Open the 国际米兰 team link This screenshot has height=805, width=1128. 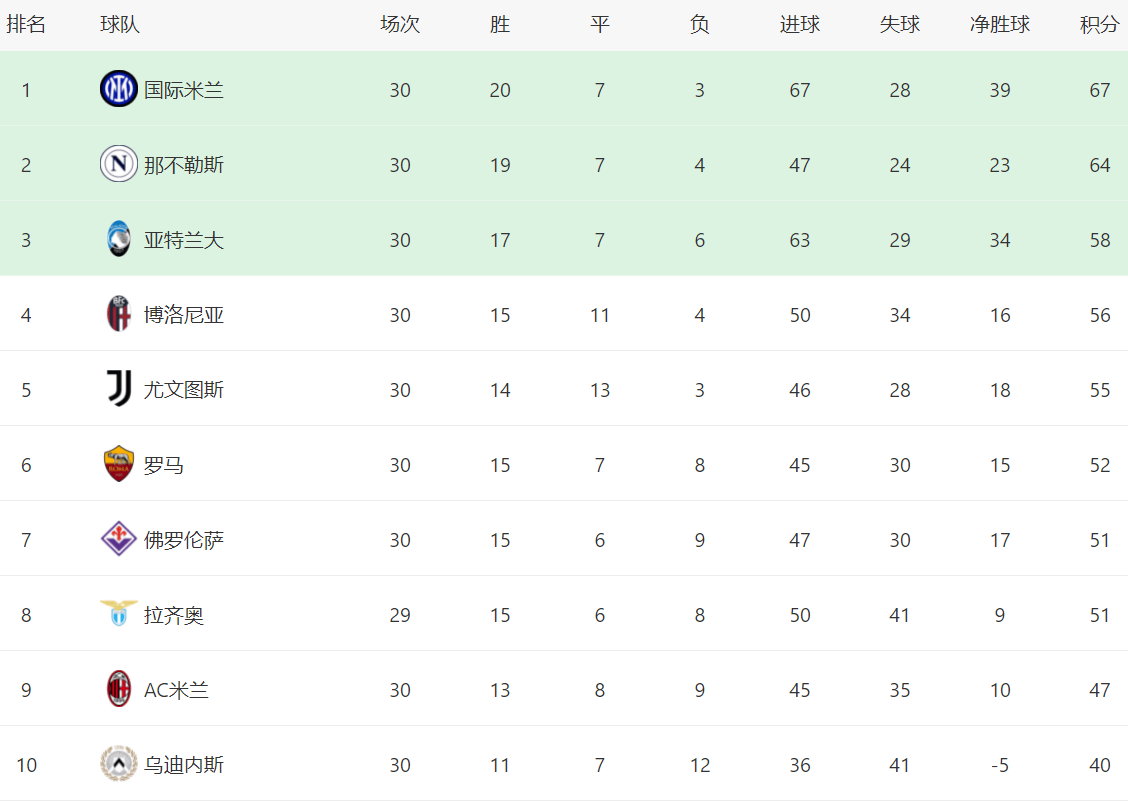184,90
